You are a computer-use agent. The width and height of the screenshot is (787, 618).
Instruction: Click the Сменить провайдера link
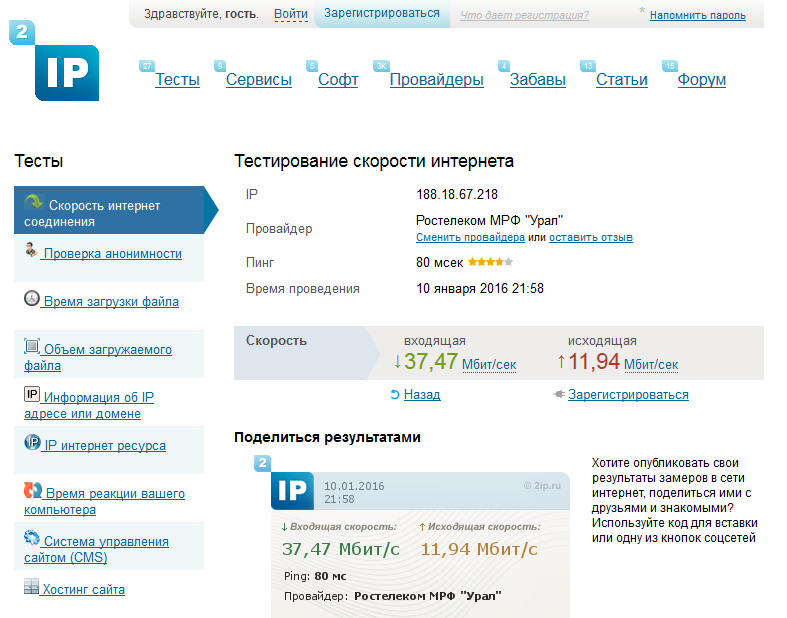[470, 238]
